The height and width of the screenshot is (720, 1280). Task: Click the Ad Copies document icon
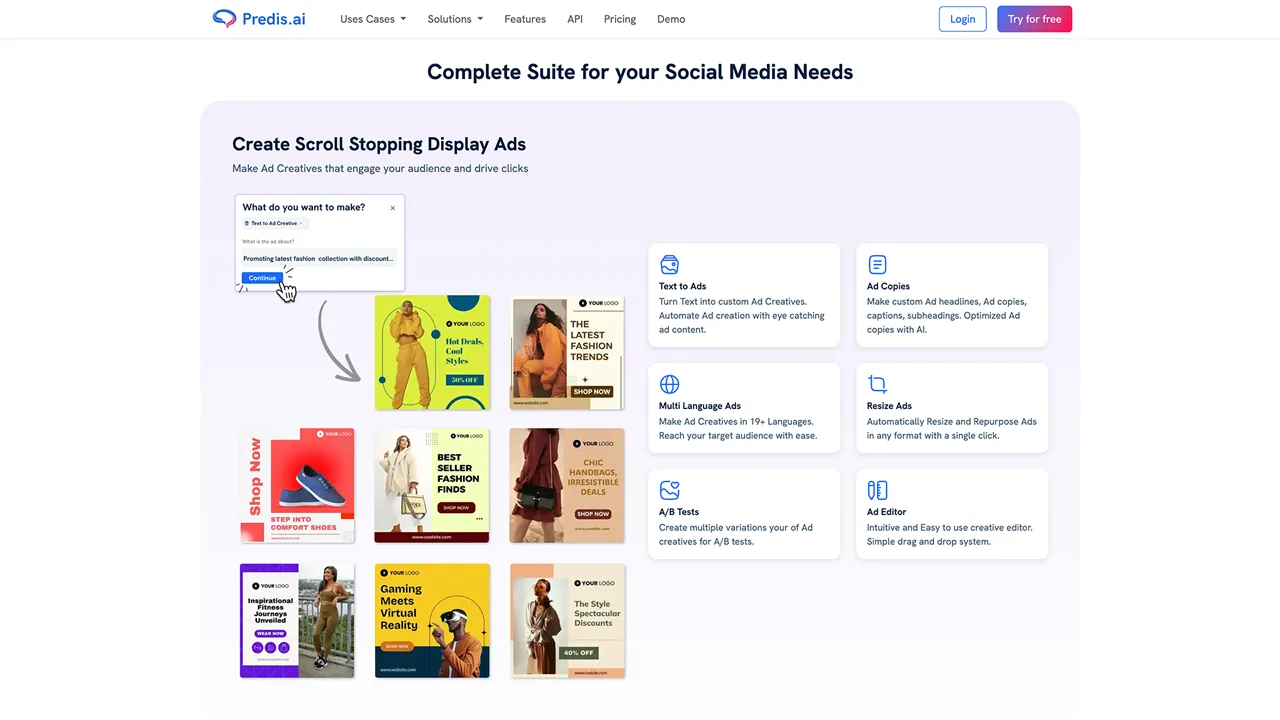click(877, 265)
